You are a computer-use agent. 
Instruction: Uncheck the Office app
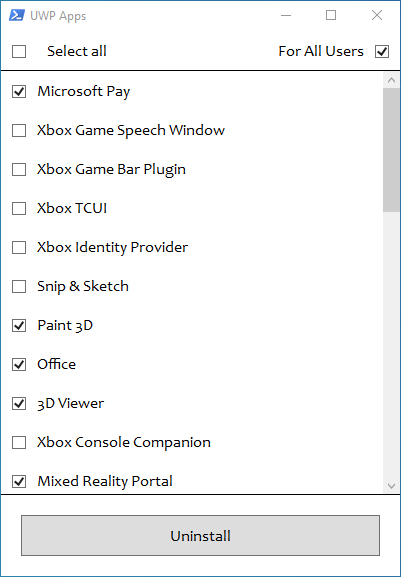(19, 364)
